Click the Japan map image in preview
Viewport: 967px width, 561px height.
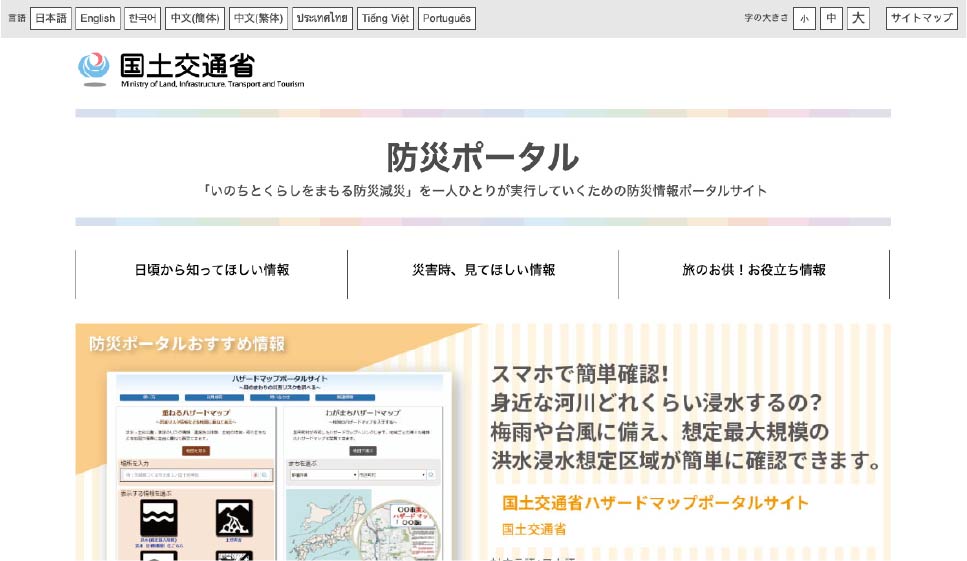[x=363, y=525]
